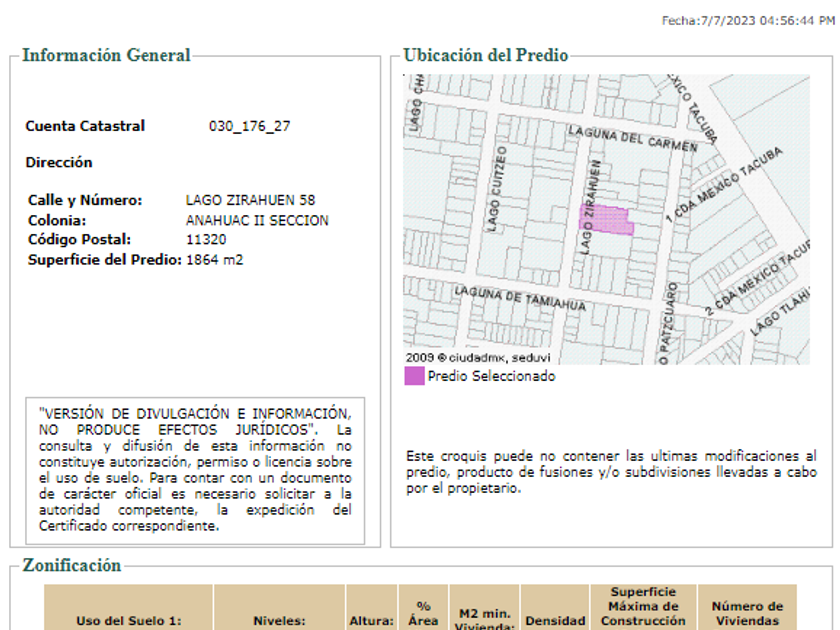
Task: Click the Superficie del Predio label
Action: [105, 260]
